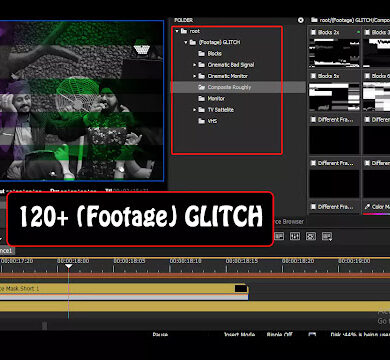Expand the Cinematic Bad Signal folder

tap(194, 65)
